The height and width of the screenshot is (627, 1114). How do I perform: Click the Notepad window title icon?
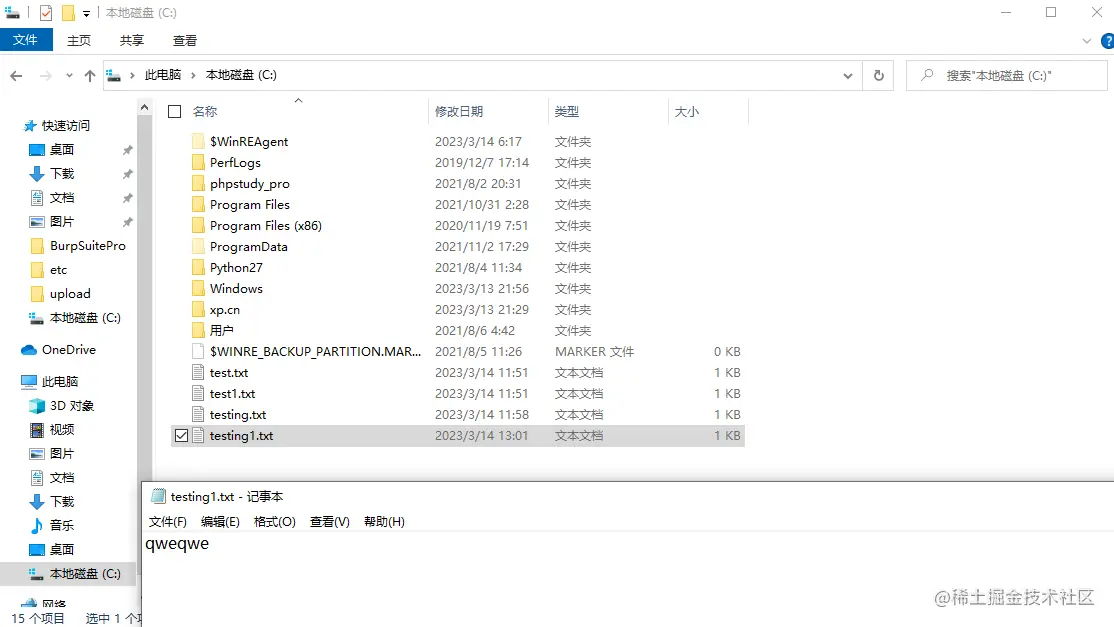tap(158, 496)
